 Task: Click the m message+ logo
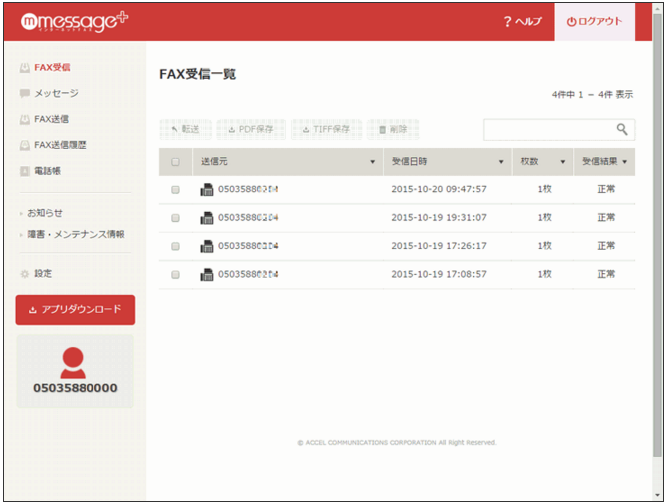click(74, 21)
